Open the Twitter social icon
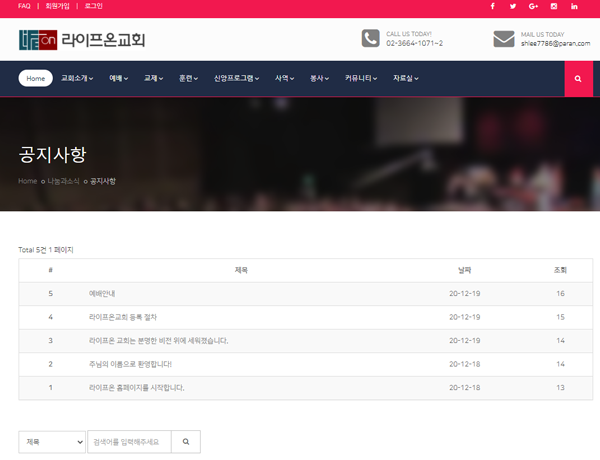This screenshot has width=600, height=460. (513, 6)
